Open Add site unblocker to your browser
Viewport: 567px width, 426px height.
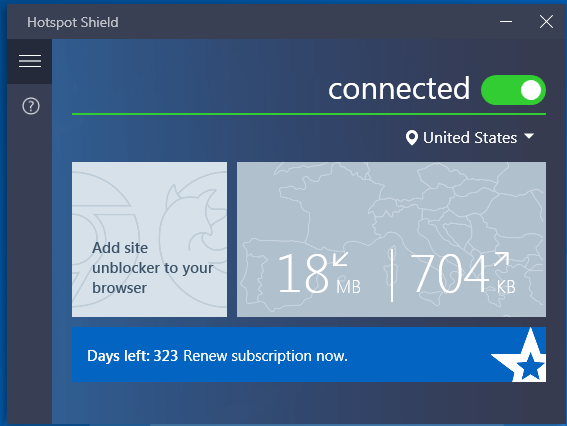tap(149, 239)
